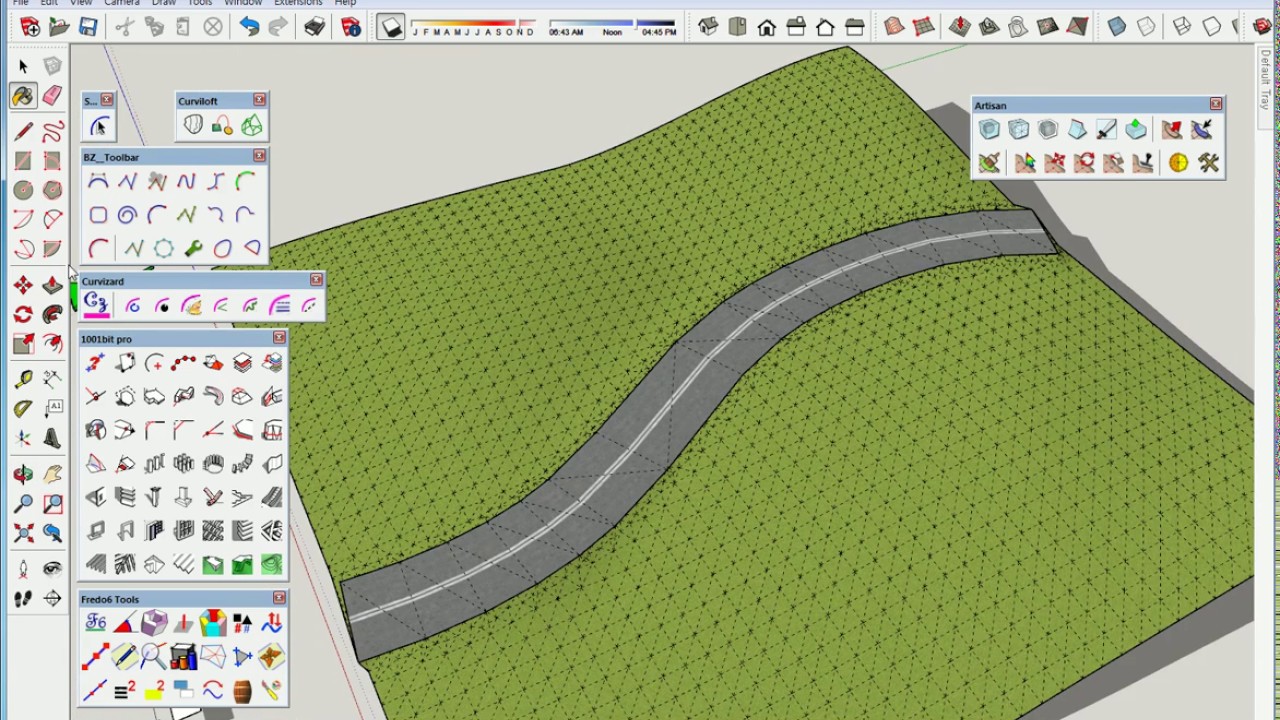This screenshot has width=1280, height=720.
Task: Switch to Front view house icon
Action: 766,27
